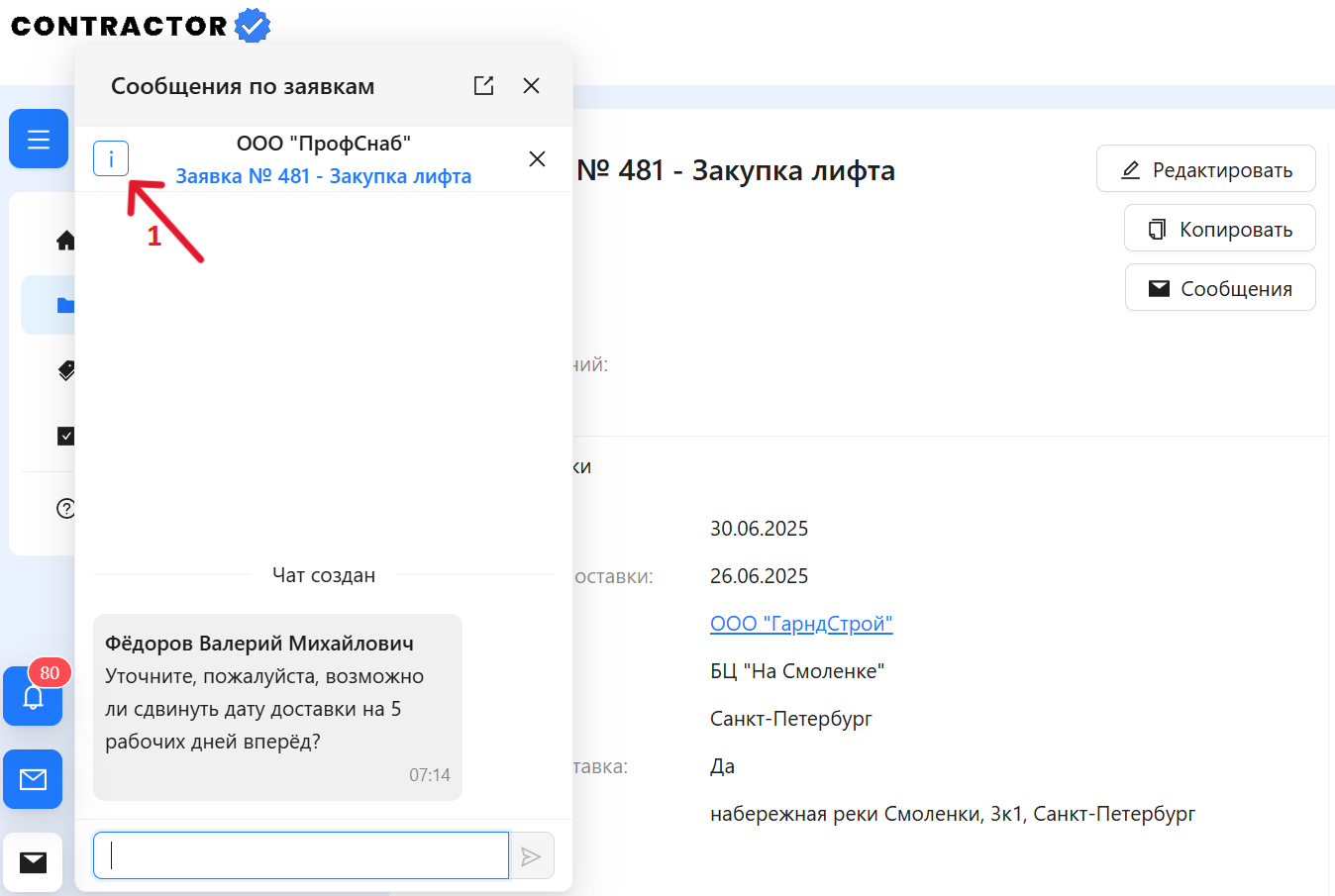The width and height of the screenshot is (1335, 896).
Task: Open Сообщения button on the request page
Action: (1220, 288)
